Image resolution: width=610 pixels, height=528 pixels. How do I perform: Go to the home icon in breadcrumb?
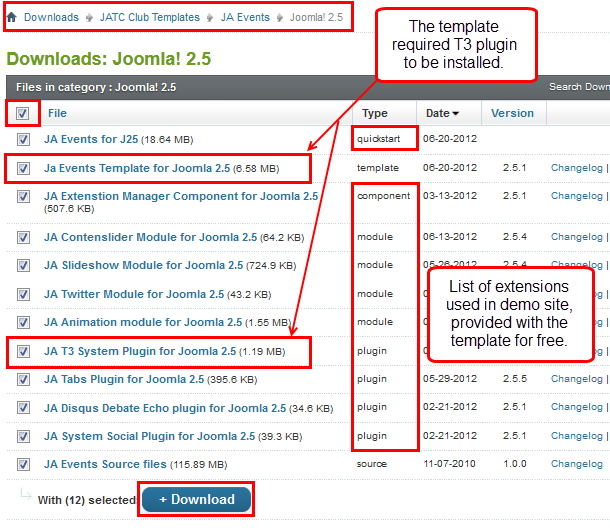pyautogui.click(x=12, y=17)
